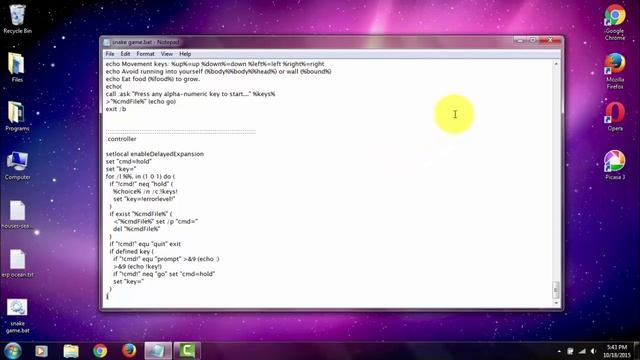Open the View menu in Notepad

coord(167,54)
